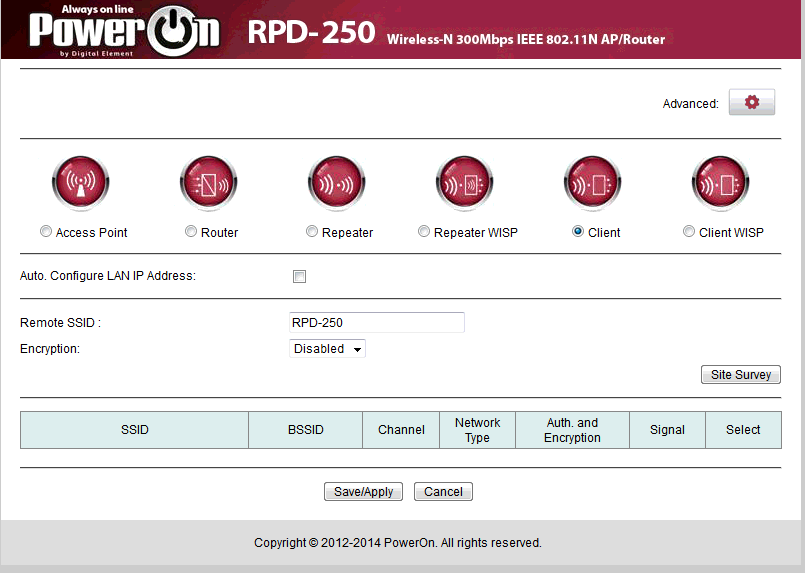Click the Signal column header

pos(667,430)
